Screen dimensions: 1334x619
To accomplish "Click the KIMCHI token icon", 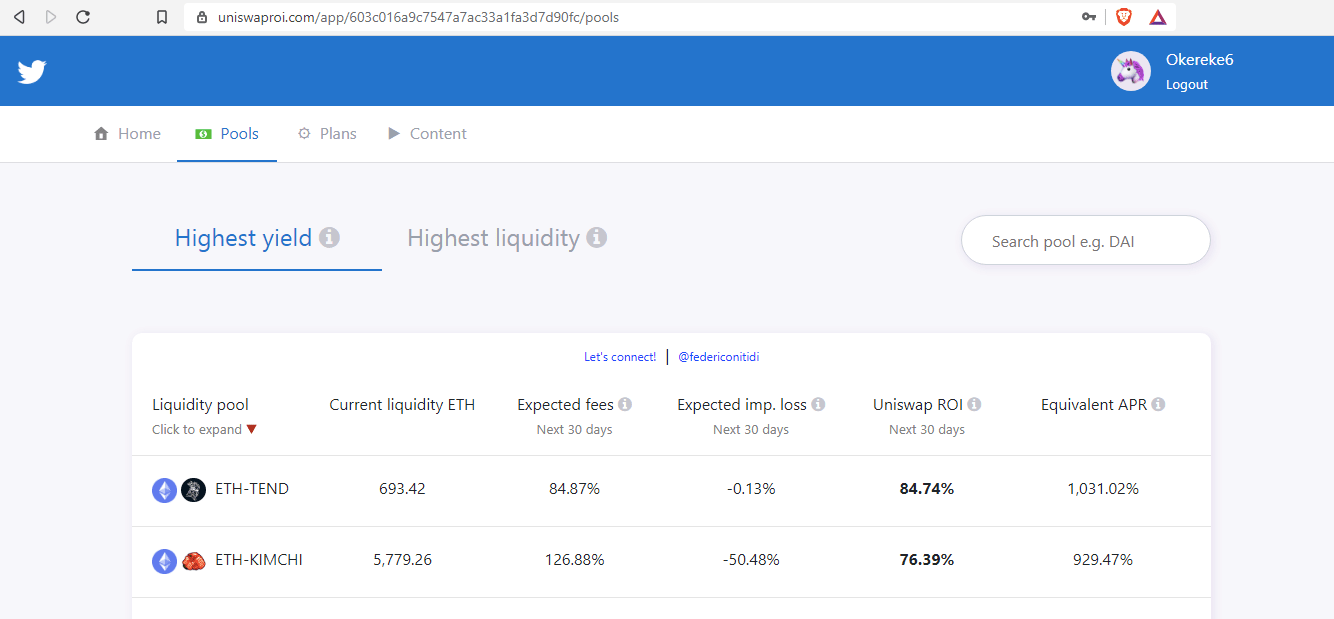I will tap(193, 561).
